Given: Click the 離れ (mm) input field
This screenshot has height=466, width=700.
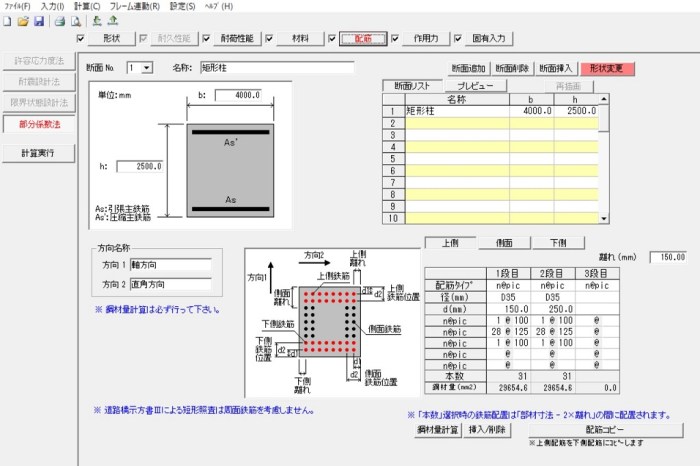Looking at the screenshot, I should point(668,257).
